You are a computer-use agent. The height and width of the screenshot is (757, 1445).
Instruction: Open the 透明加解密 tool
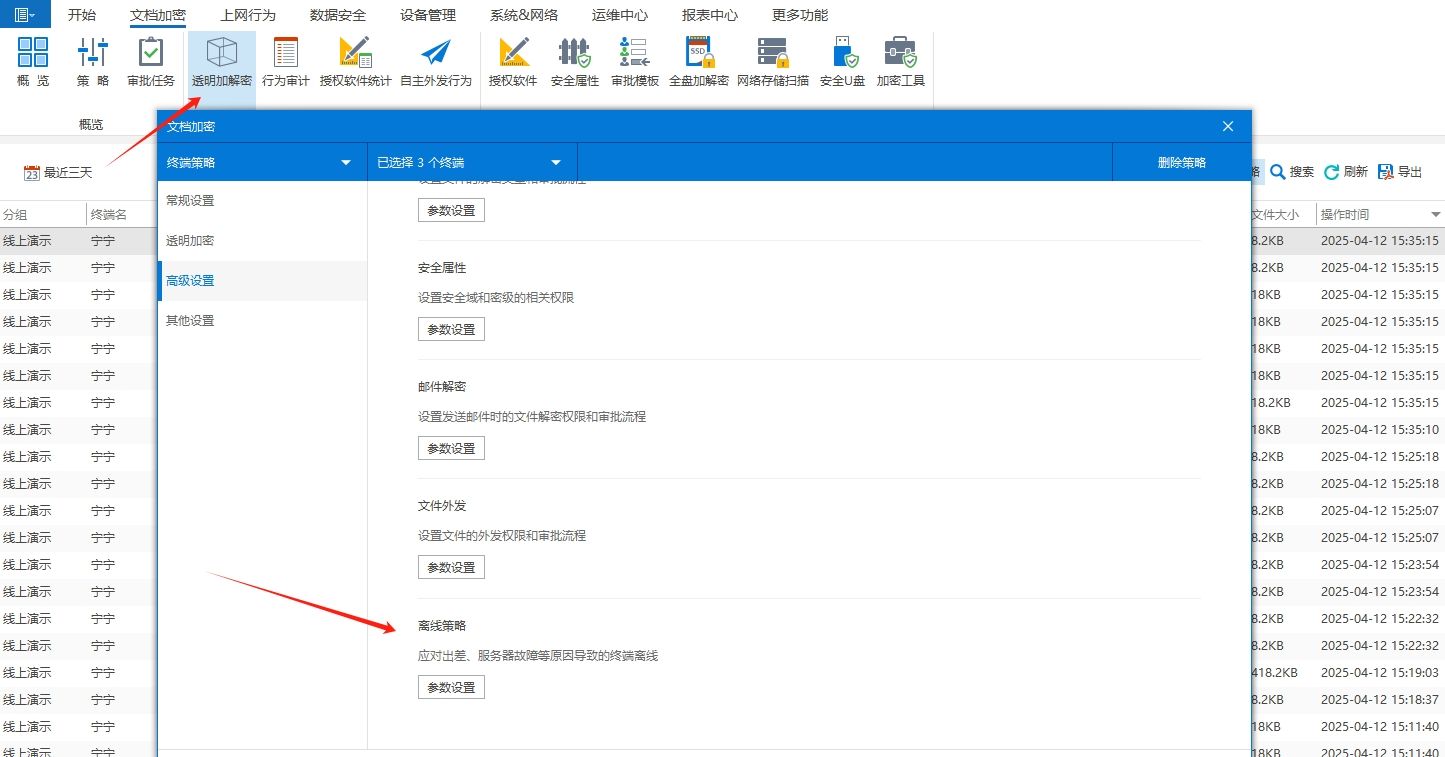click(x=220, y=62)
